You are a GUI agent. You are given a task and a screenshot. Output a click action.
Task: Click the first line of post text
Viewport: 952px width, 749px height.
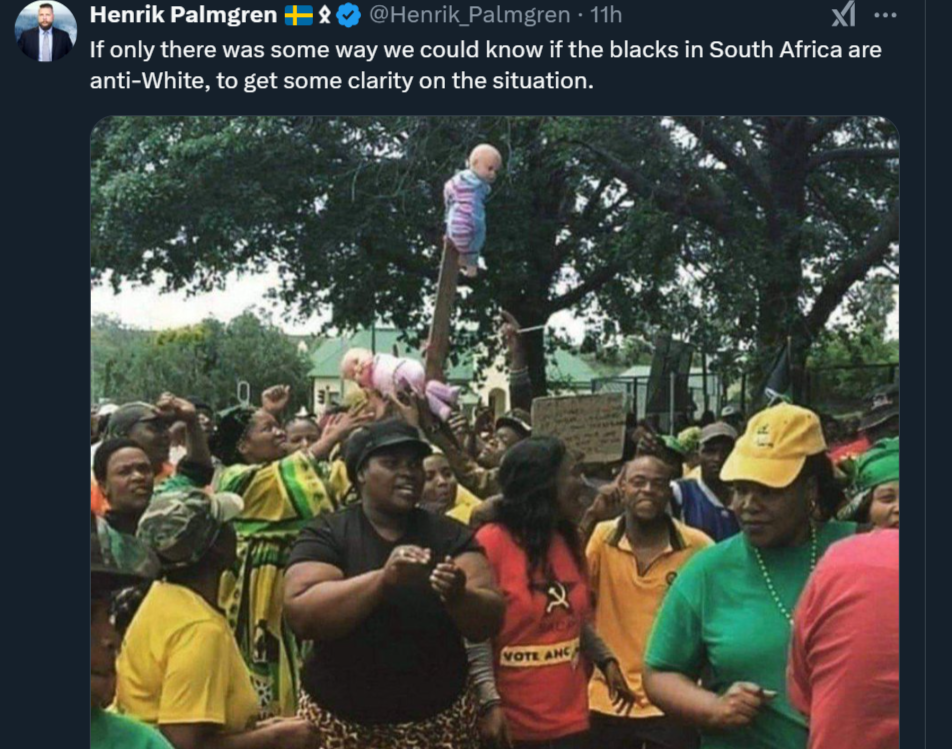485,50
